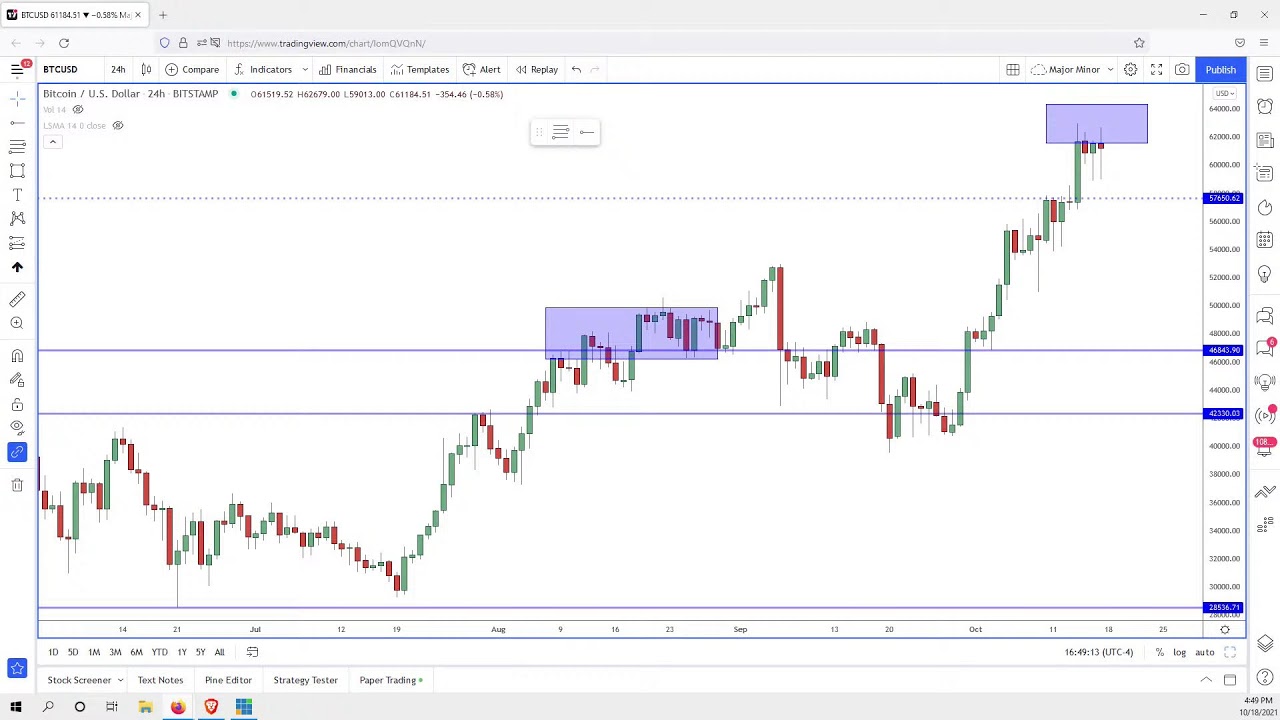Open the Alerts panel alarm clock icon
The height and width of the screenshot is (720, 1280).
pos(1265,107)
